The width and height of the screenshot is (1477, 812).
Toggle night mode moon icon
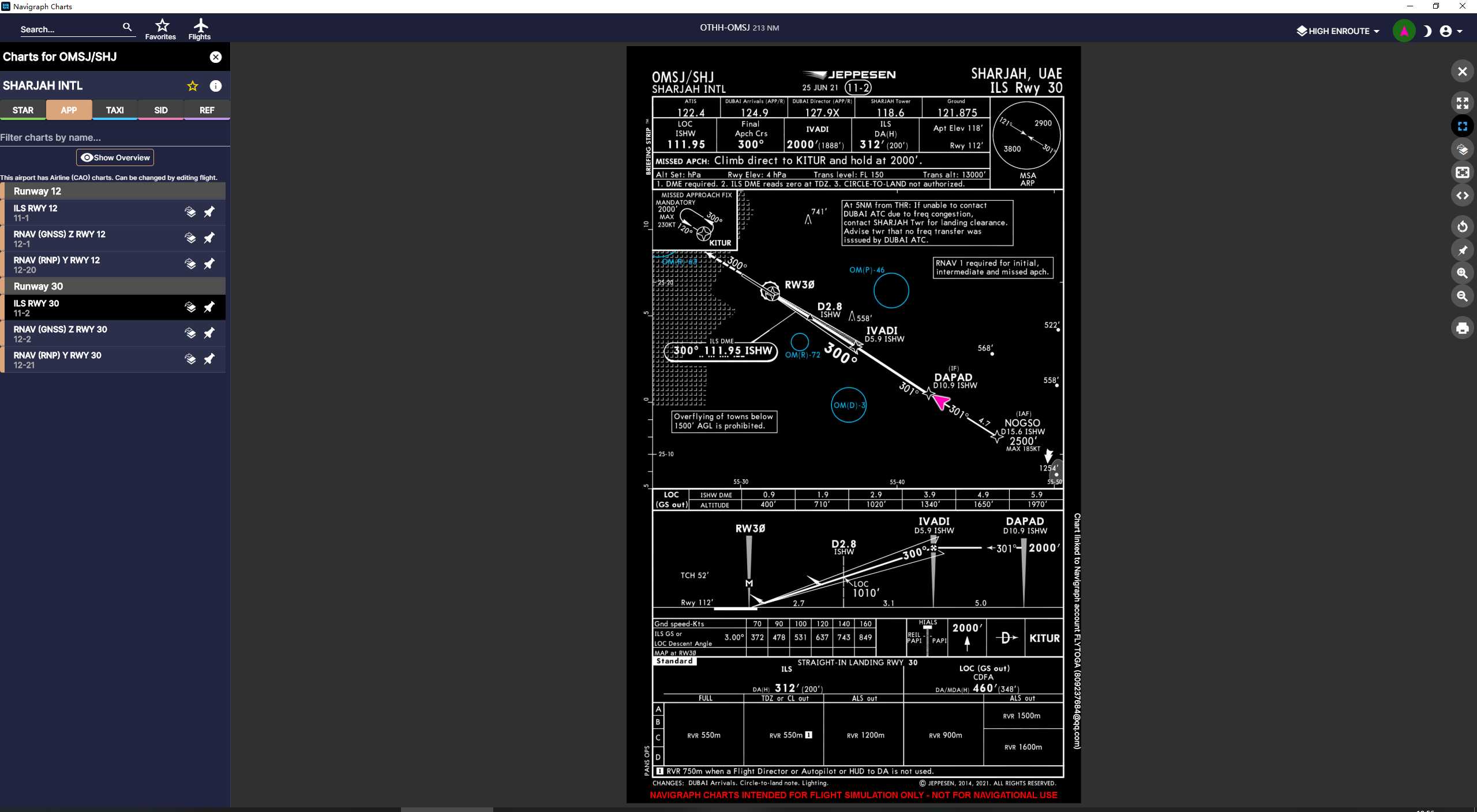(x=1427, y=31)
